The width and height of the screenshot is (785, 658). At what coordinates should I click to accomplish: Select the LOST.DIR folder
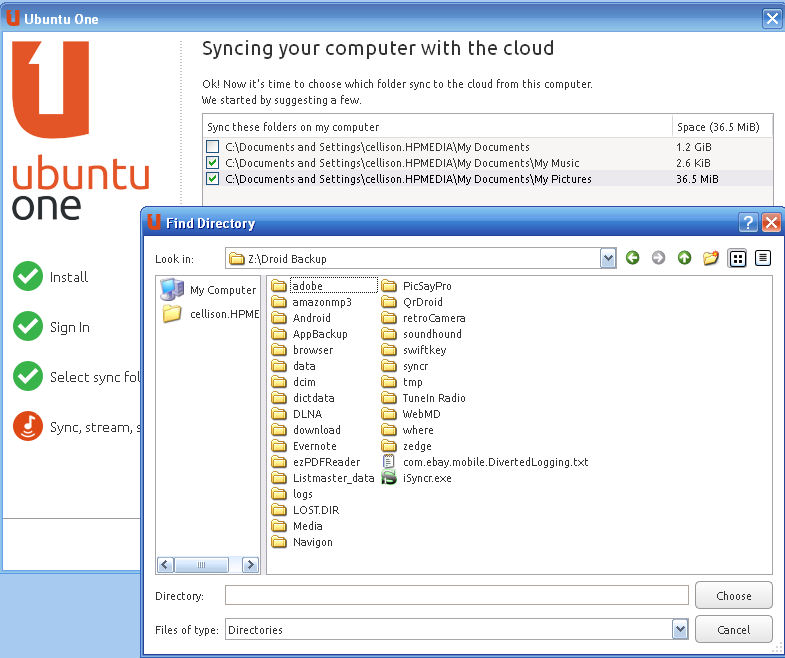click(x=305, y=510)
